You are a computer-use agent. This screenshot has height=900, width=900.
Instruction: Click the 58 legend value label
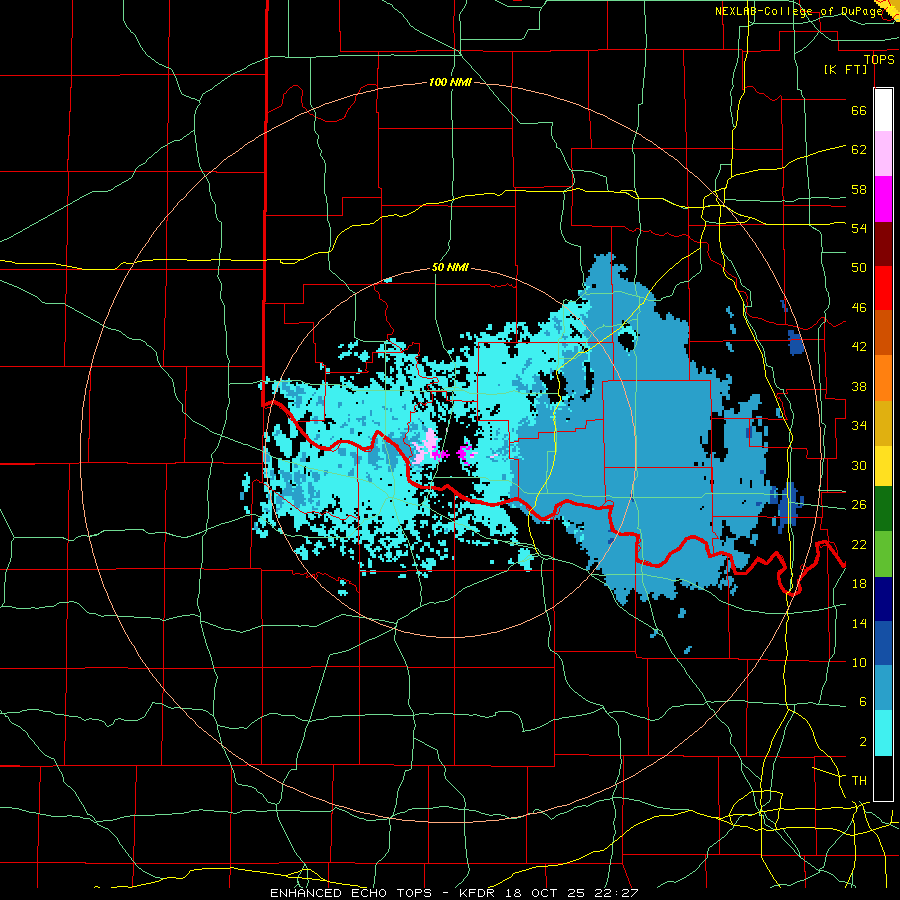(859, 189)
